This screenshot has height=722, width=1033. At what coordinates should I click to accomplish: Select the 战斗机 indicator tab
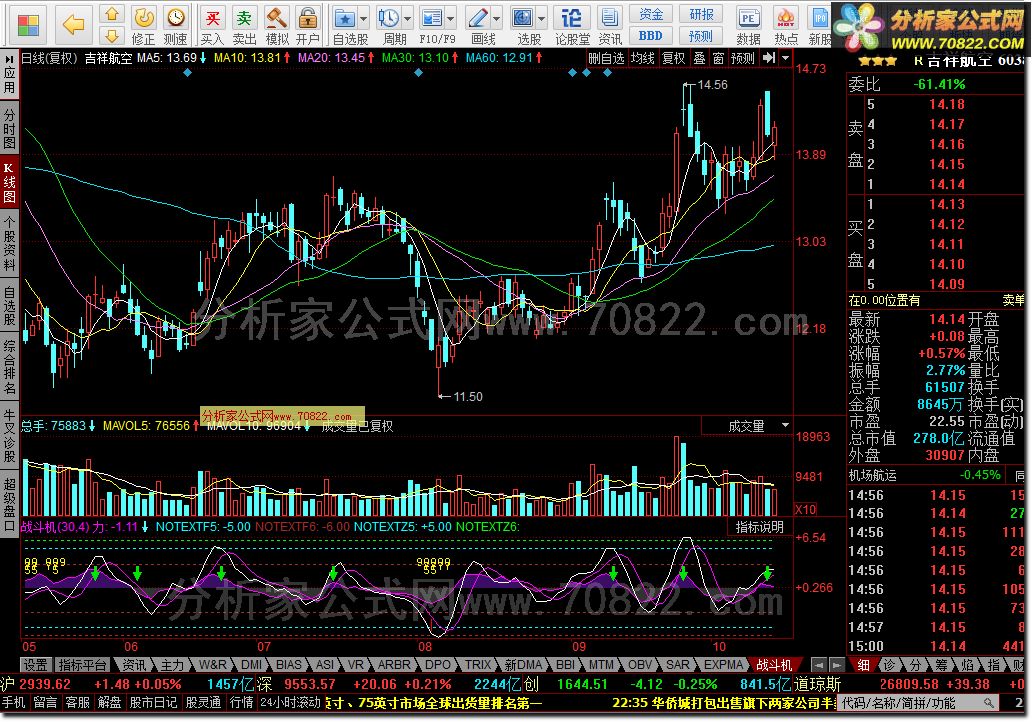pos(774,665)
